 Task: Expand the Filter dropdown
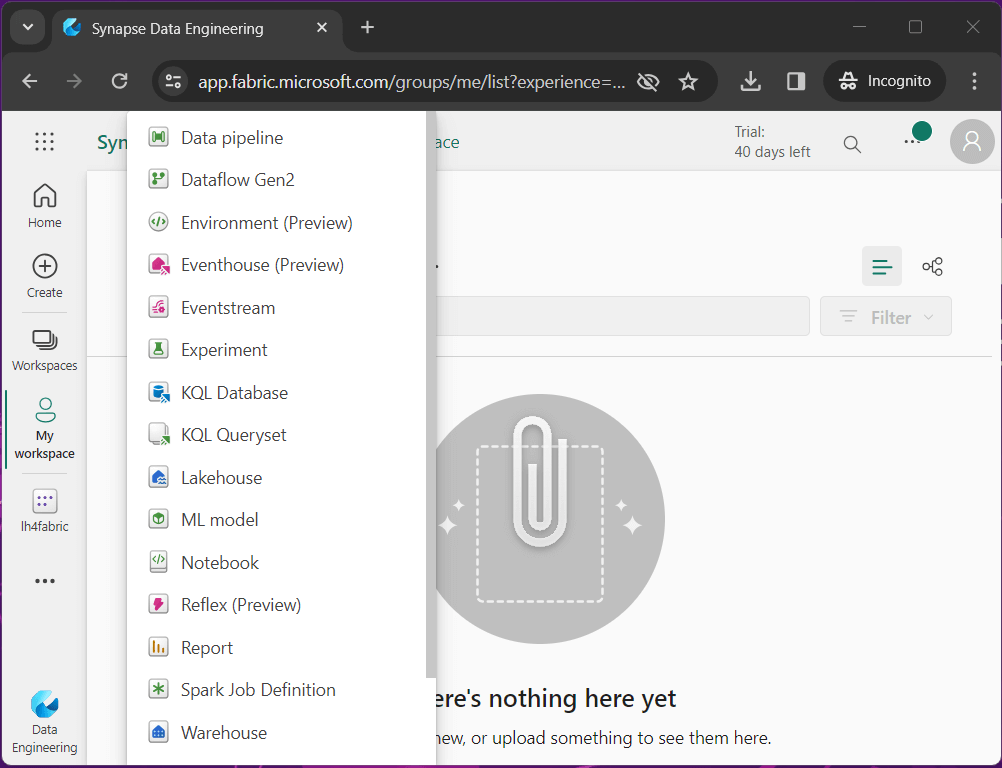886,317
